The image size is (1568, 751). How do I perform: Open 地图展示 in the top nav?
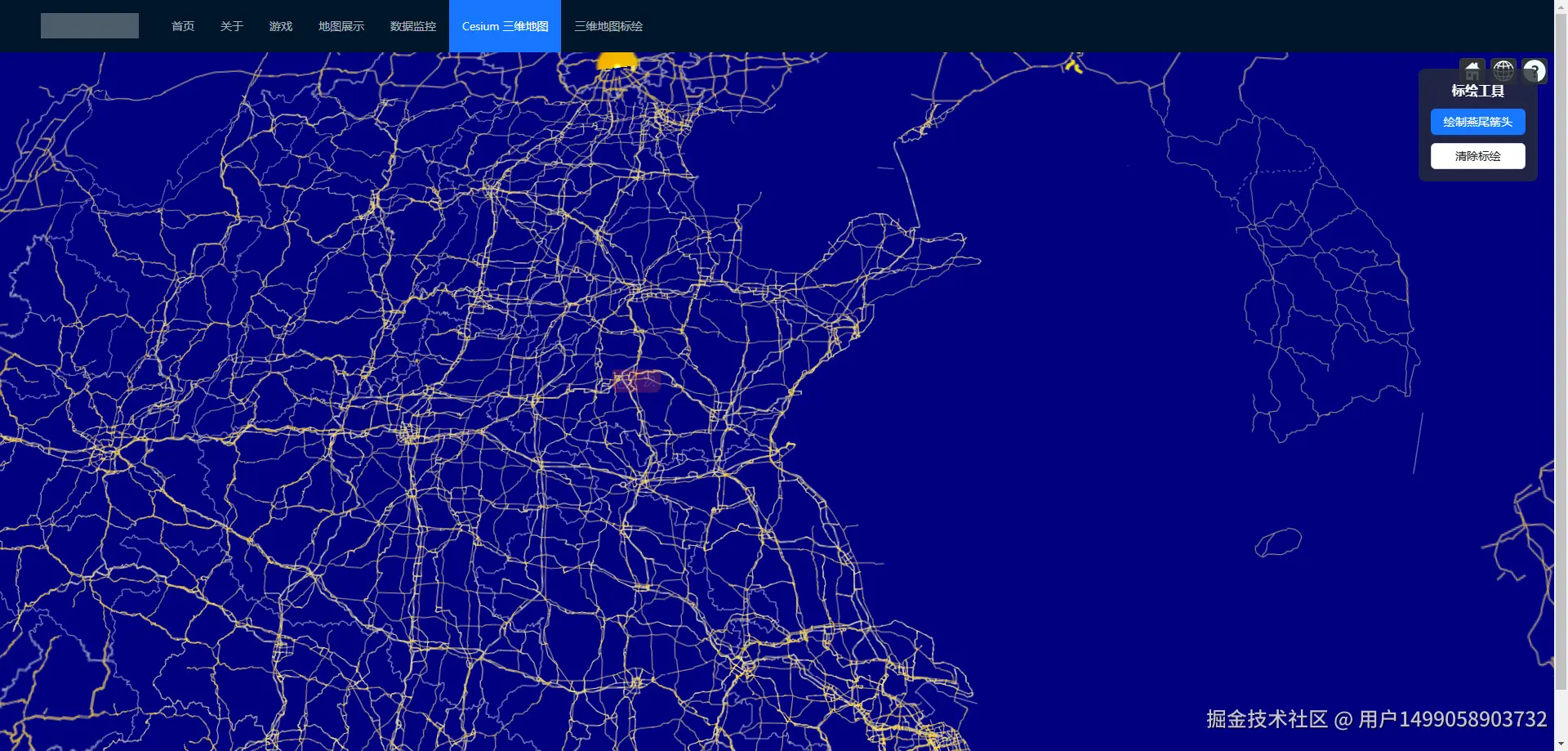click(x=341, y=26)
